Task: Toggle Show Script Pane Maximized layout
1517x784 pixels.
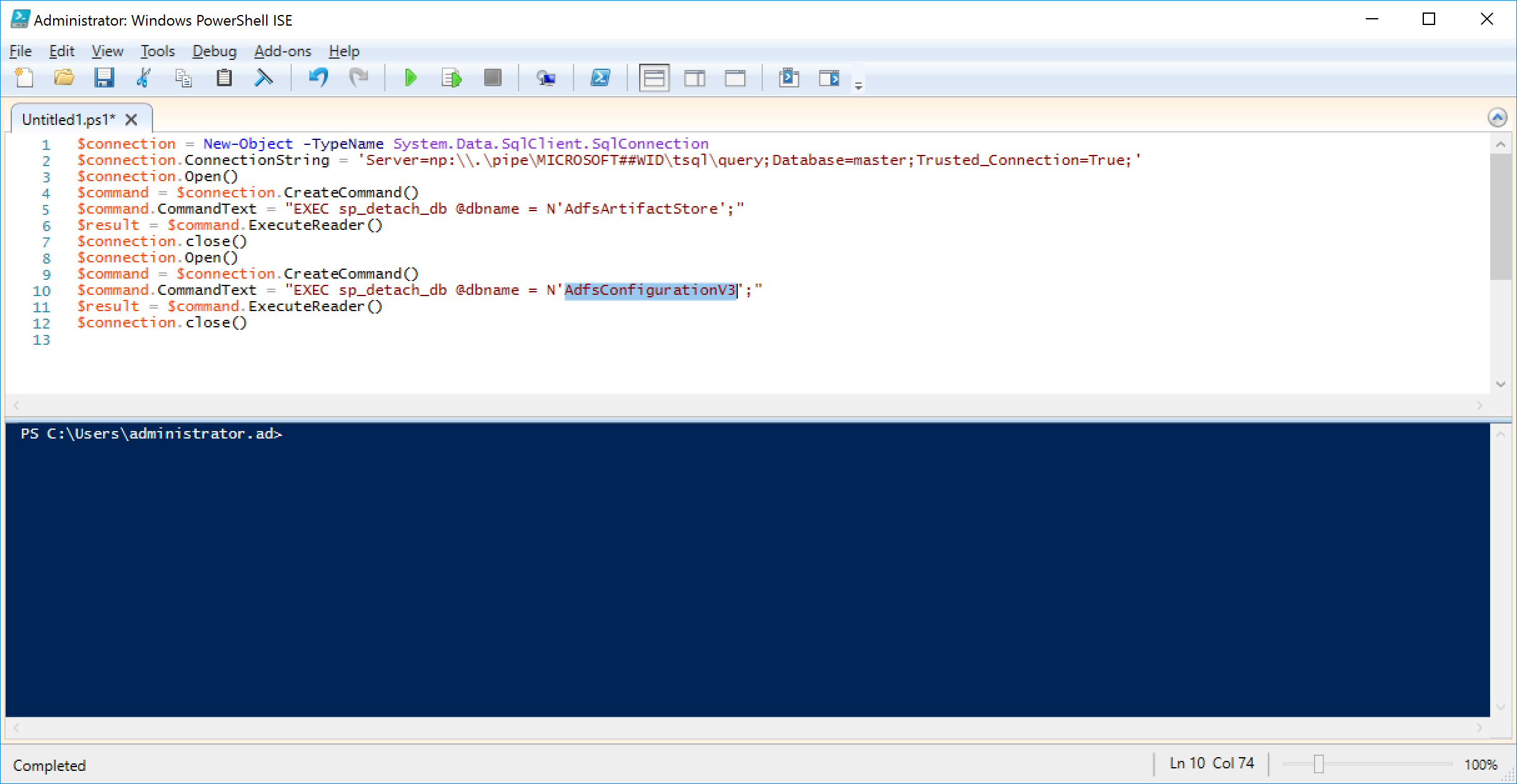Action: click(x=735, y=77)
